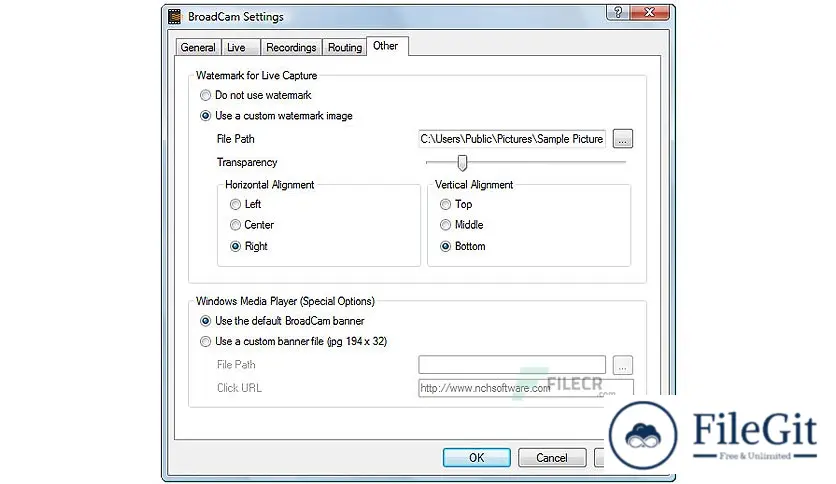Set horizontal alignment to Right
The width and height of the screenshot is (836, 484).
248,246
